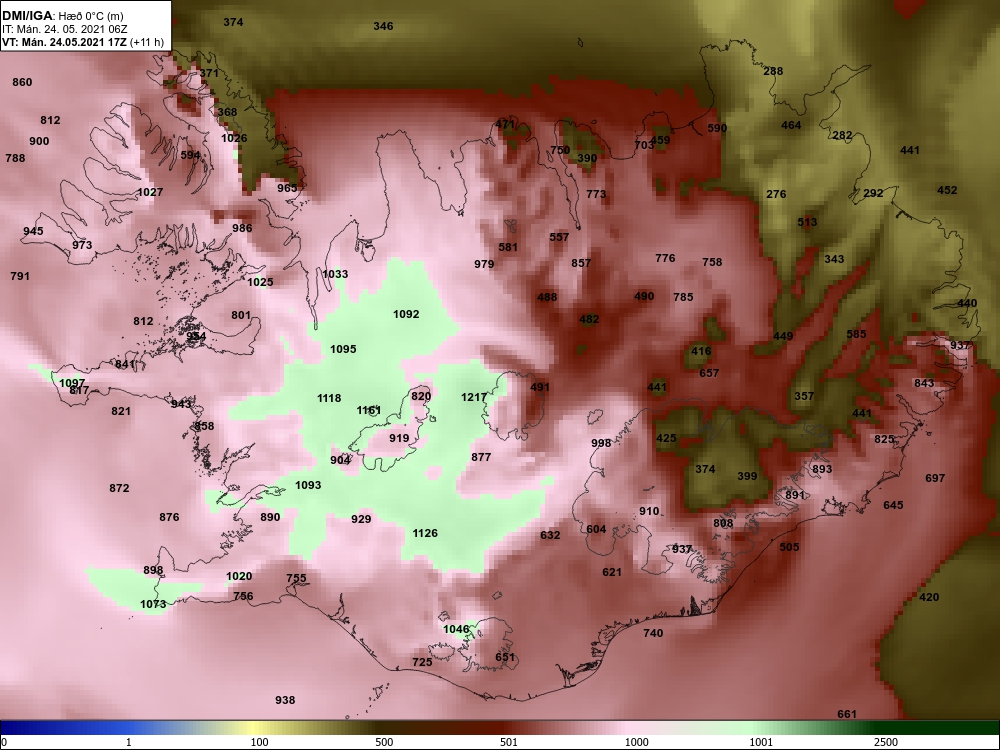The image size is (1000, 750).
Task: Click the number 1020
Action: tap(239, 576)
